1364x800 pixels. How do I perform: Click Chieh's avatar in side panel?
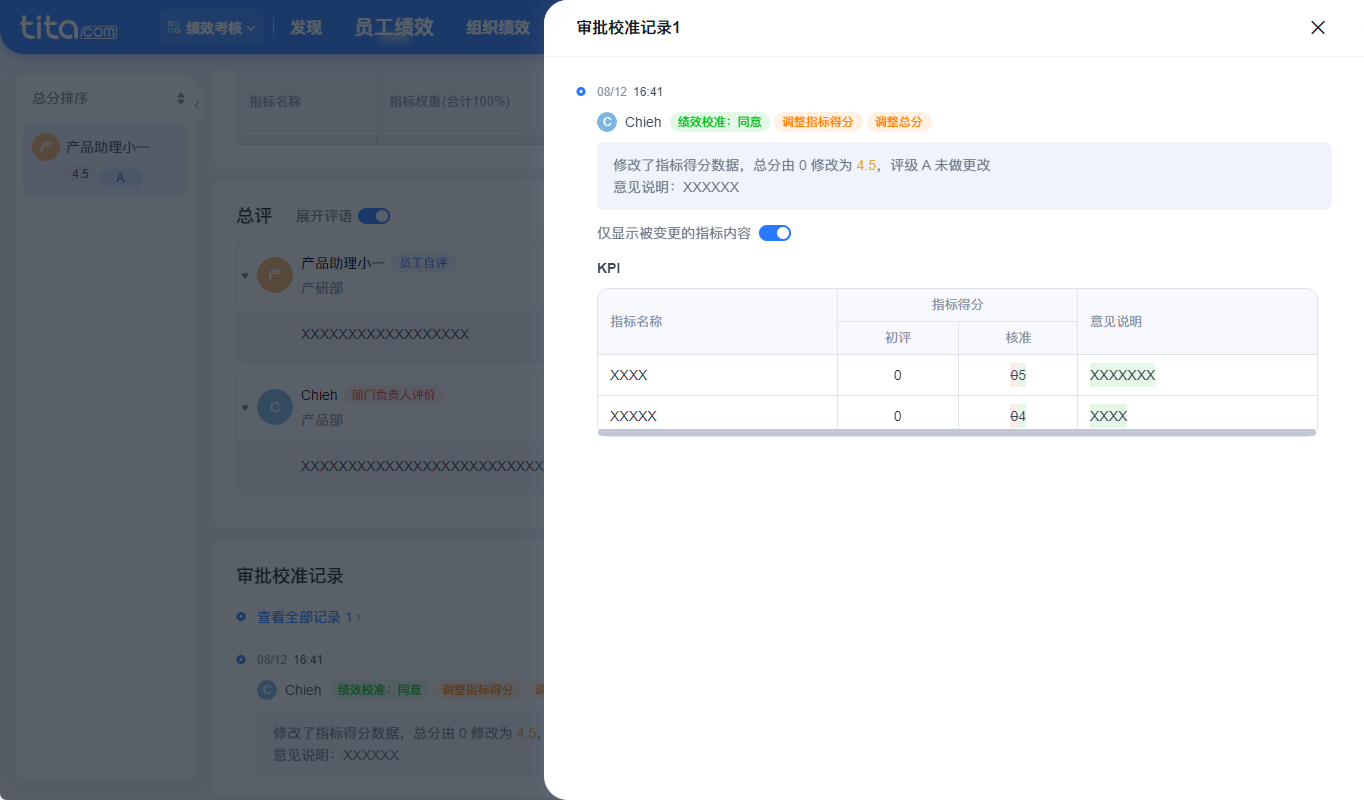(607, 122)
